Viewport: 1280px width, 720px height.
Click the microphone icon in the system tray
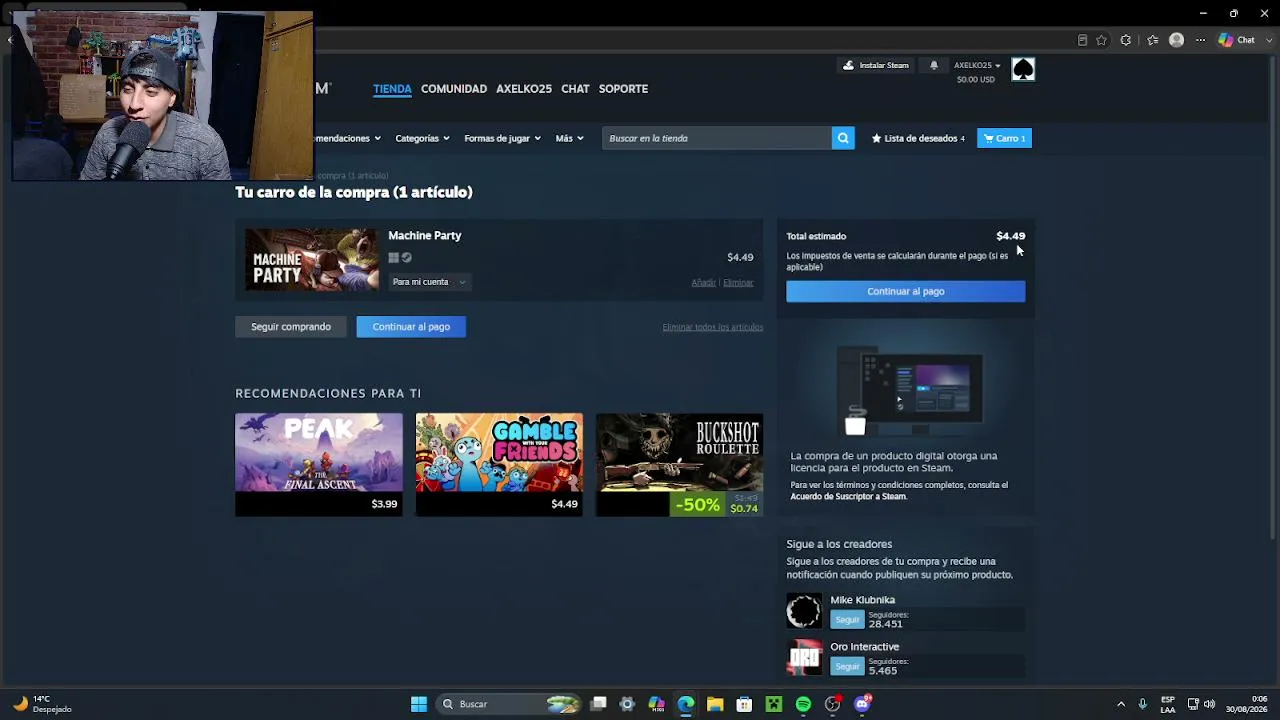click(1142, 704)
